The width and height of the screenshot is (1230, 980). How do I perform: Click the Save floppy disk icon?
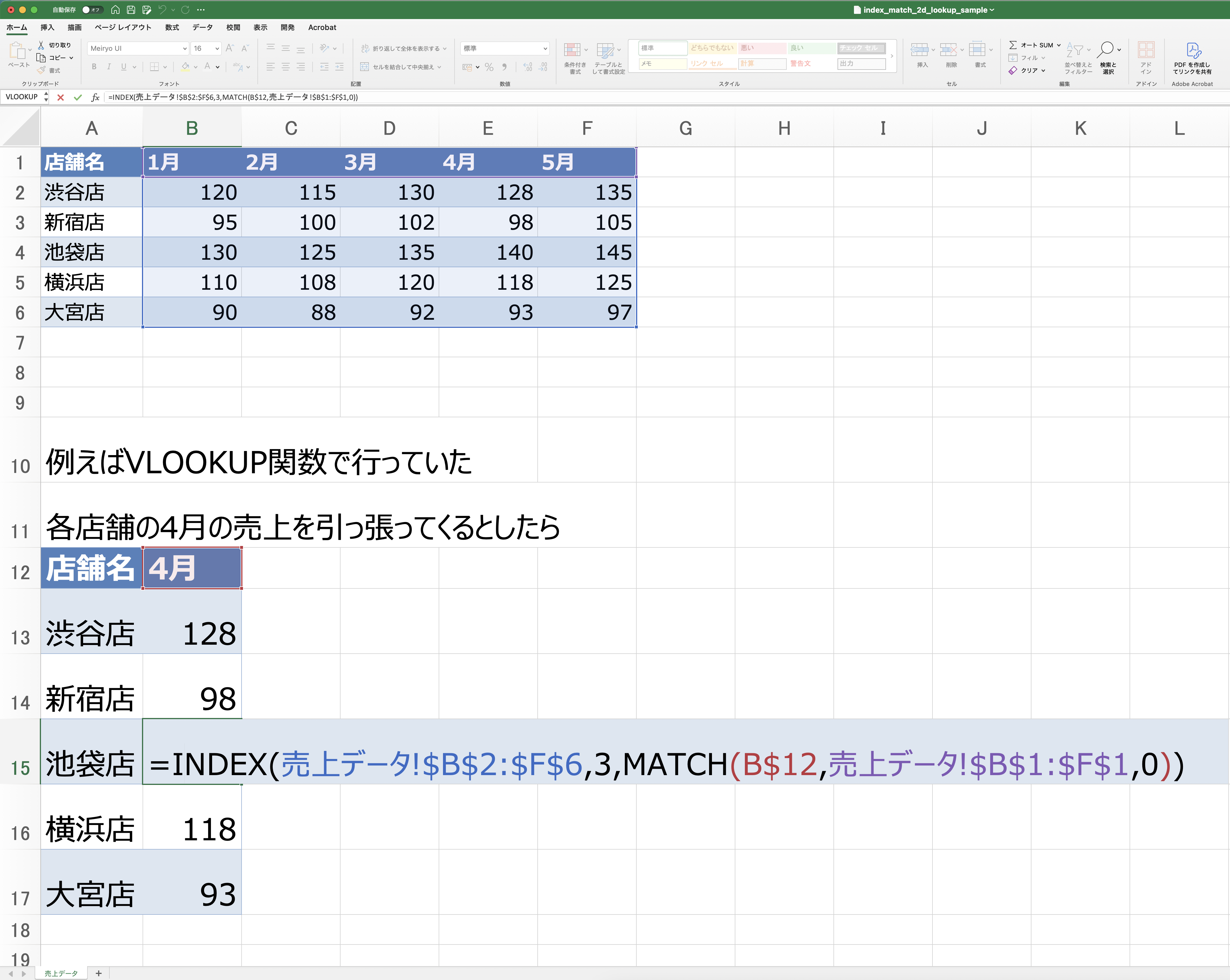click(131, 10)
